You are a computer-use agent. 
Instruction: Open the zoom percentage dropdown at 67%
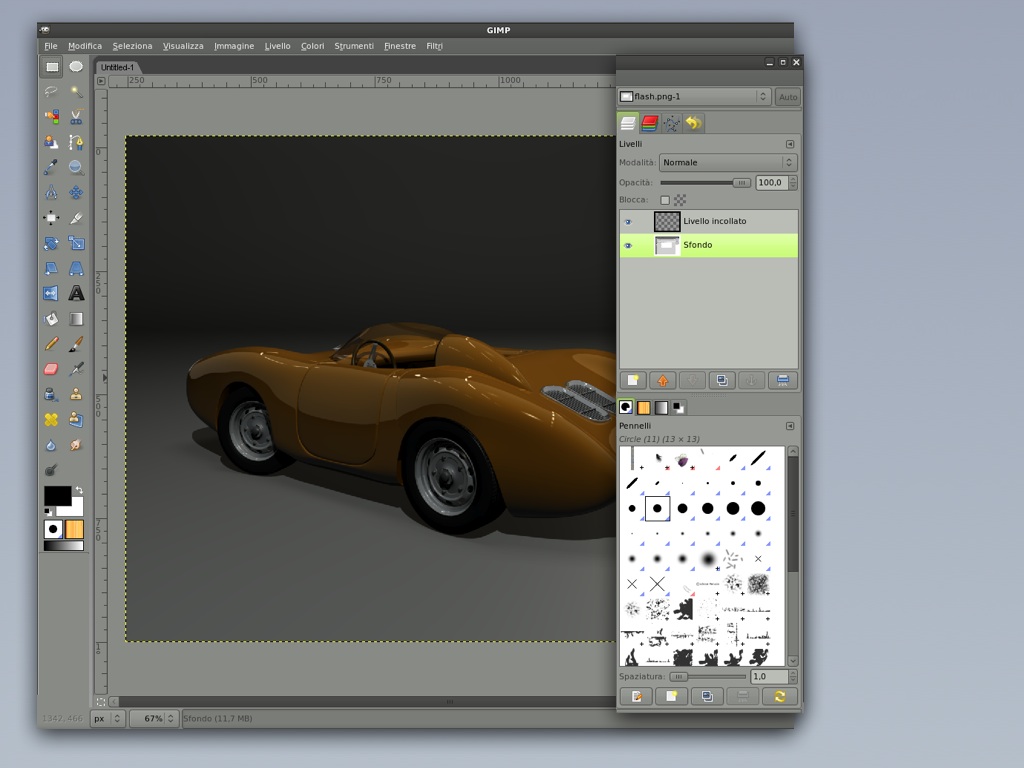tap(171, 718)
